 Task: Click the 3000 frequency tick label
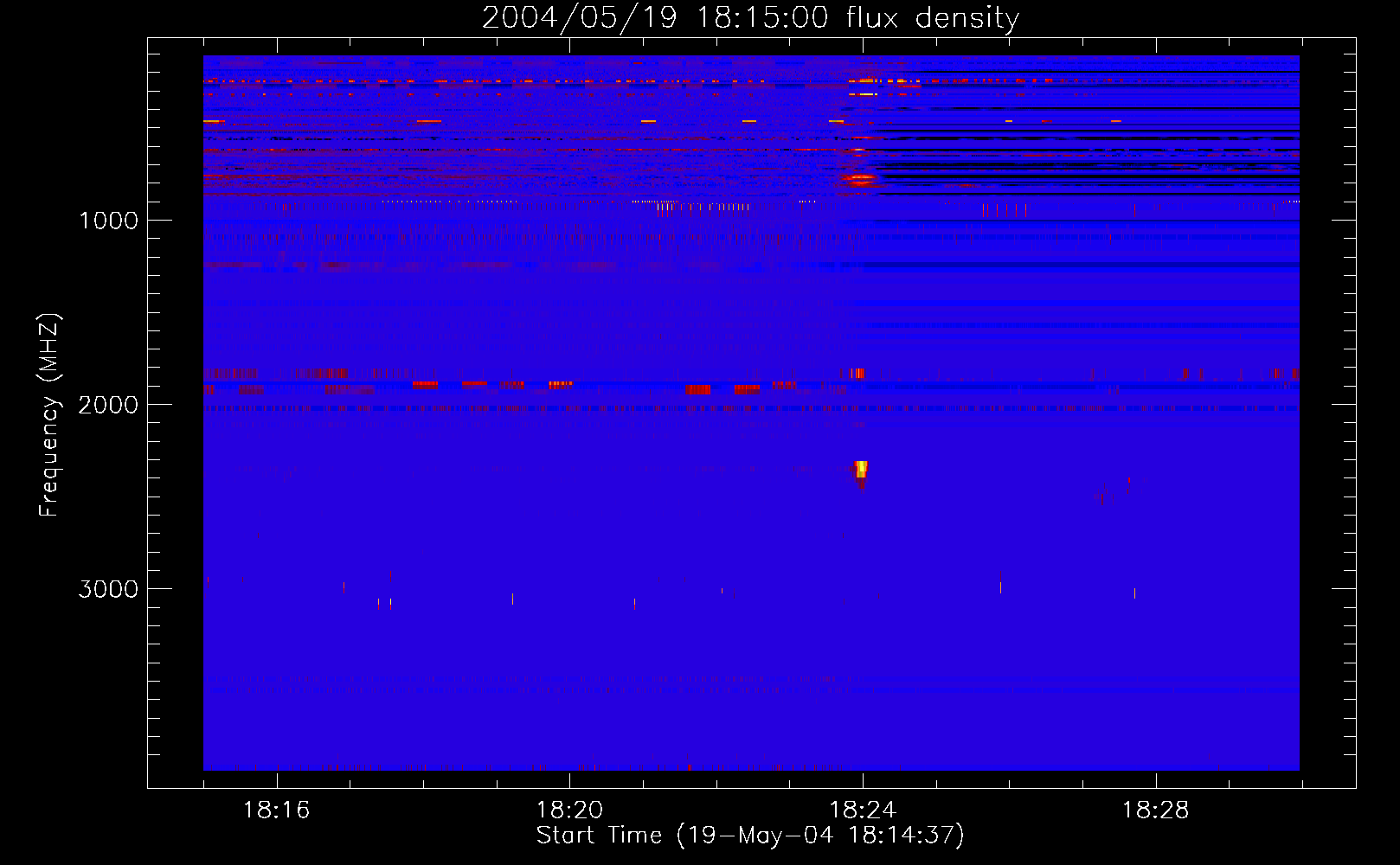click(109, 589)
